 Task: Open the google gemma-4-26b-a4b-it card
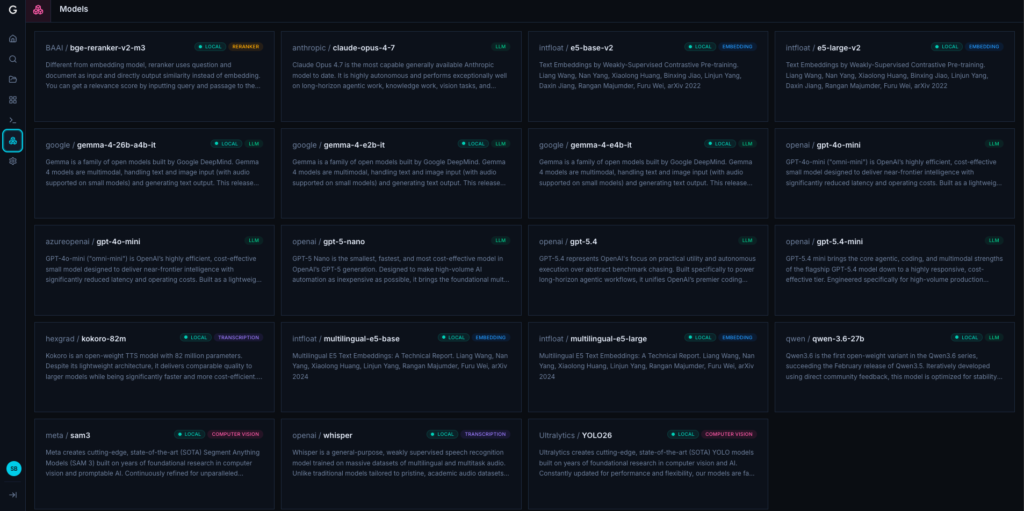154,173
